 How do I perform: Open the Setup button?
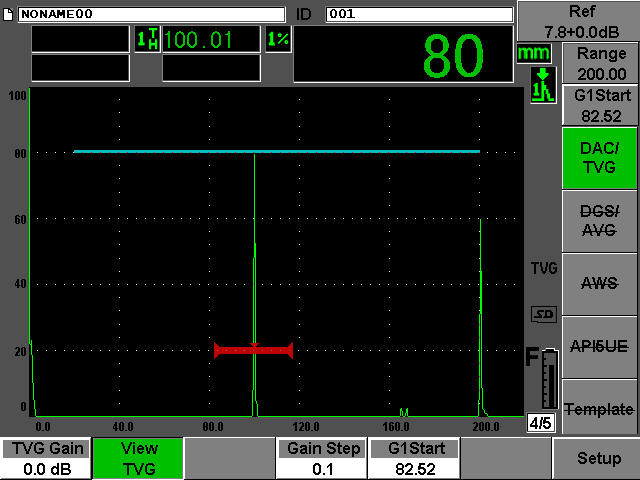click(598, 459)
